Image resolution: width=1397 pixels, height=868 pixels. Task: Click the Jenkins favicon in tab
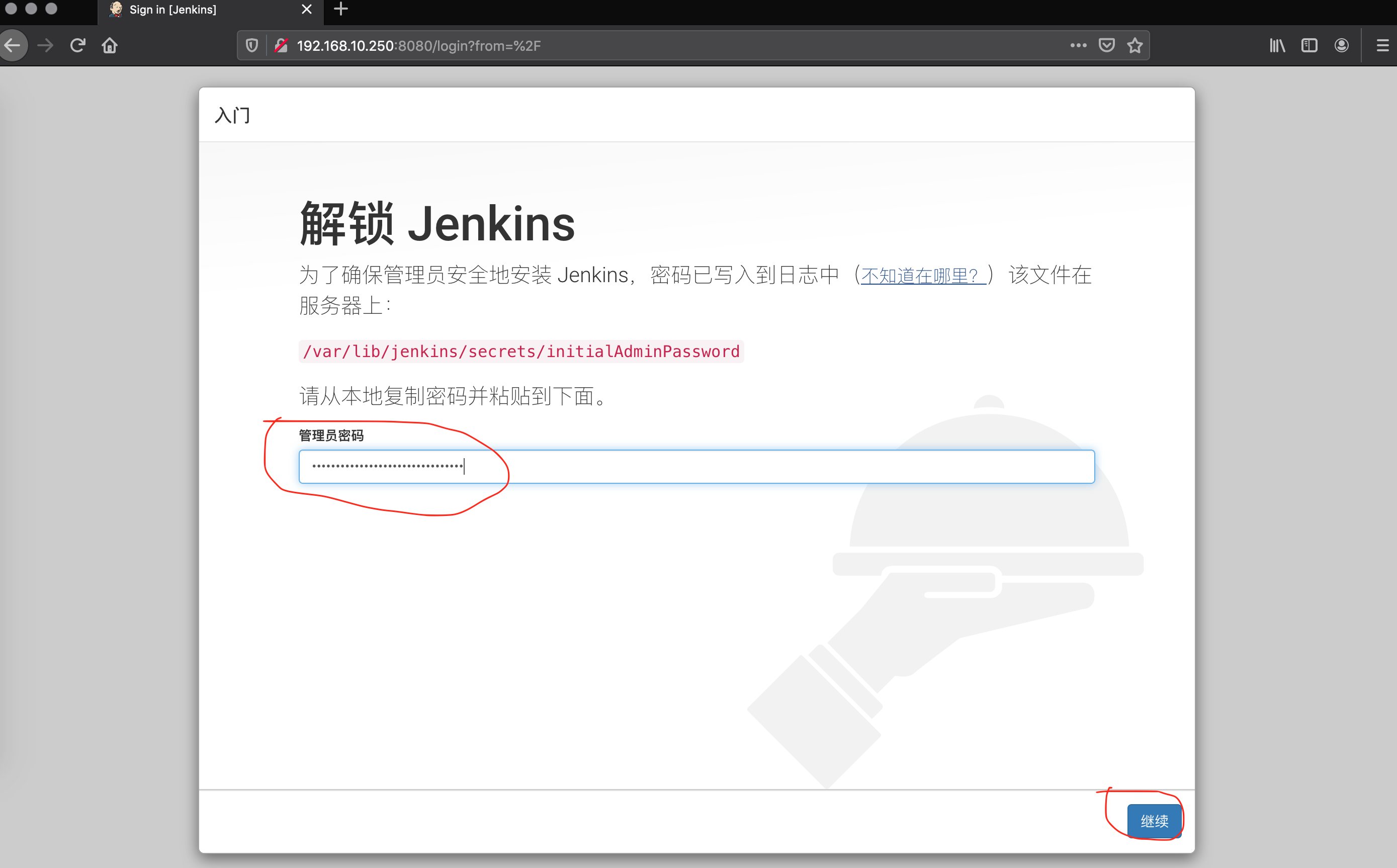pyautogui.click(x=116, y=9)
